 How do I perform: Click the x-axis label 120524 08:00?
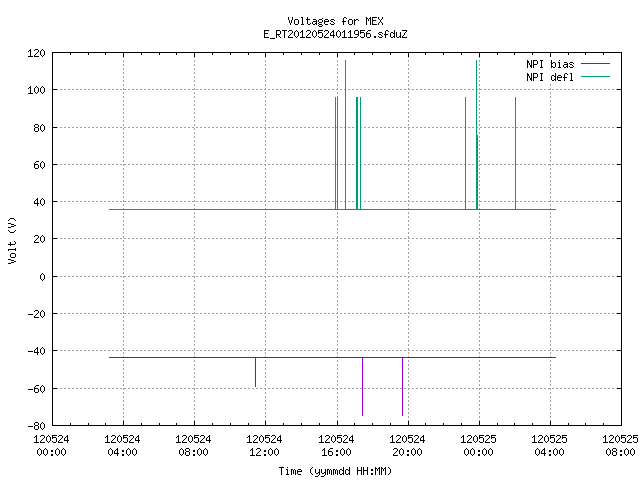click(x=193, y=446)
